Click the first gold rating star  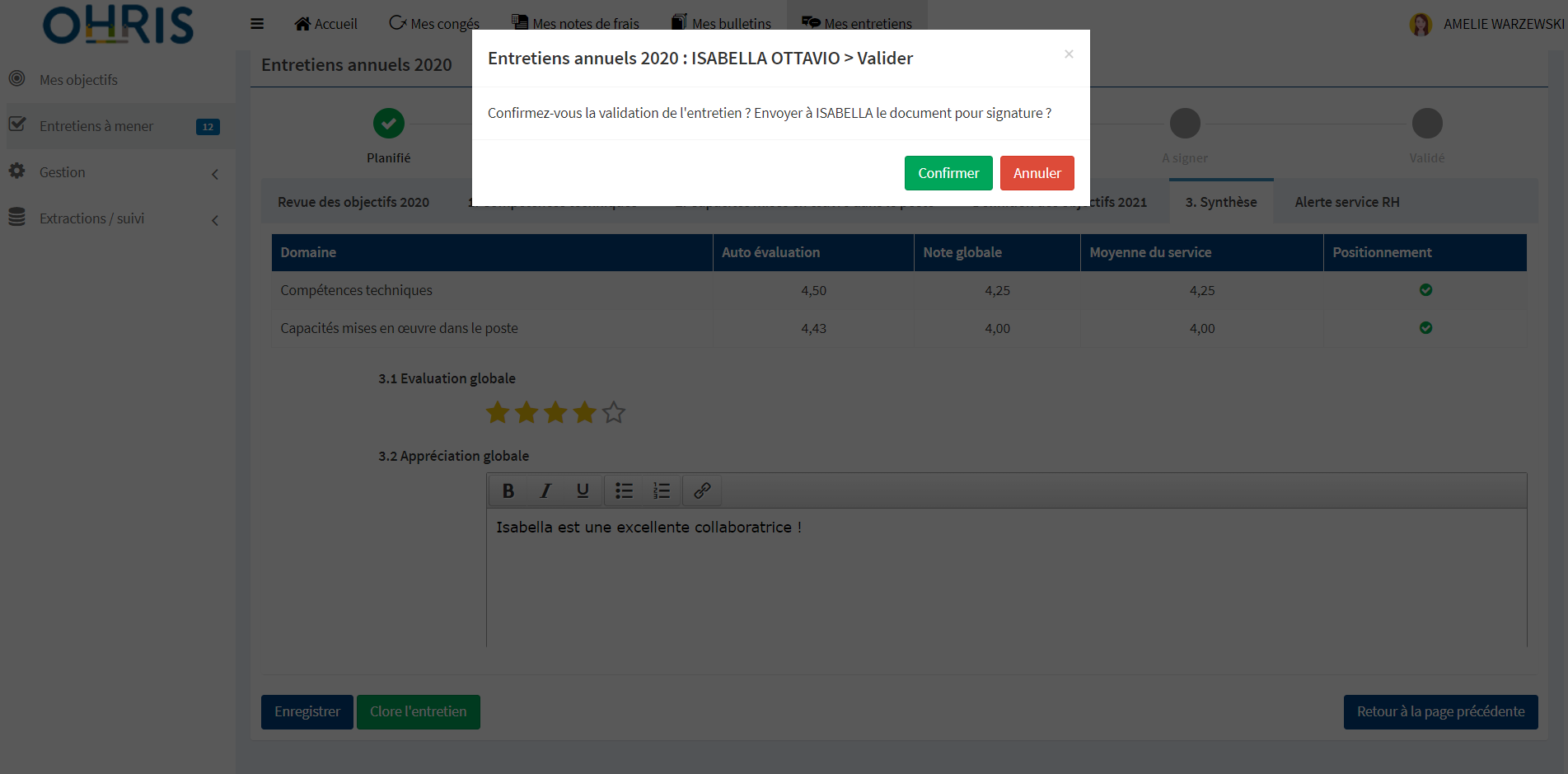pos(498,412)
